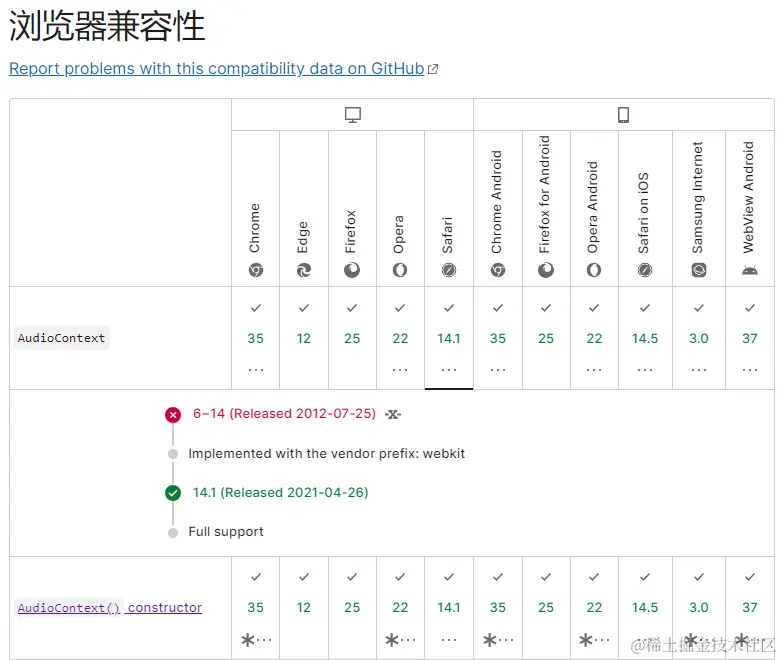Click the Chrome browser icon

click(255, 270)
